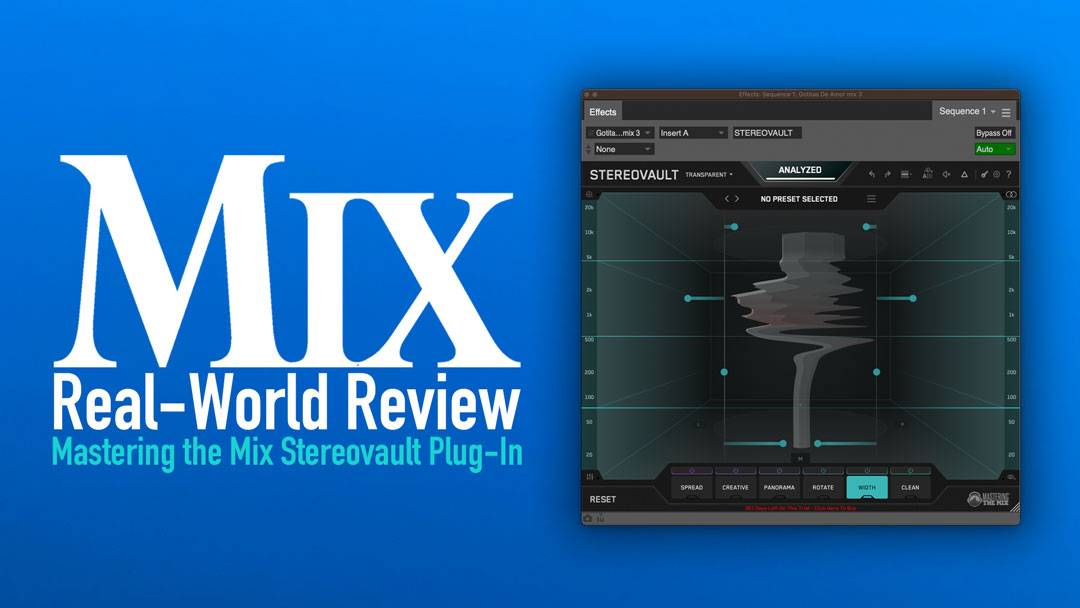Open the license key icon
The height and width of the screenshot is (608, 1080).
pos(984,175)
